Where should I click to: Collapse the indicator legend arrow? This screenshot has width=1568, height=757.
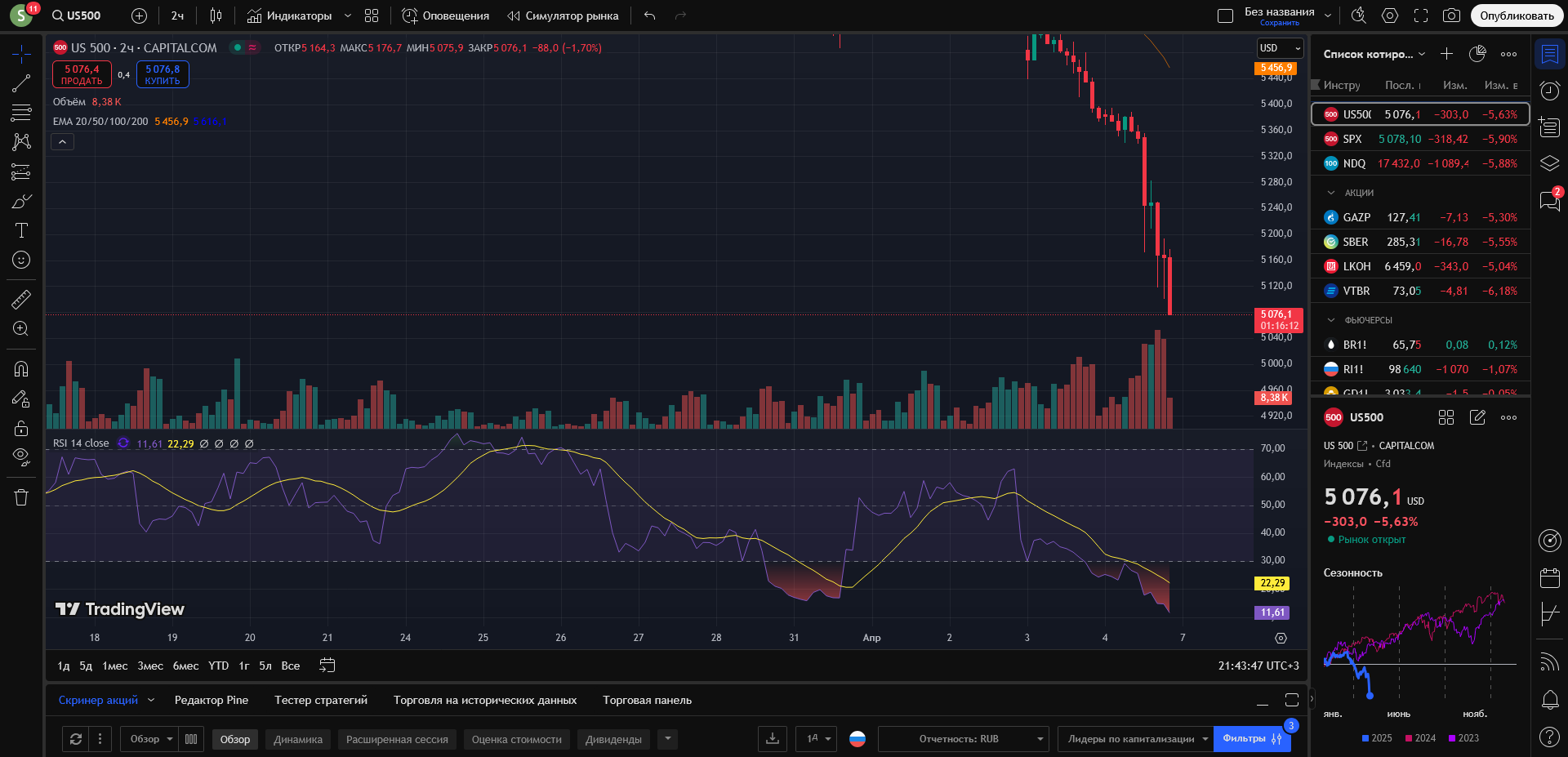click(62, 142)
